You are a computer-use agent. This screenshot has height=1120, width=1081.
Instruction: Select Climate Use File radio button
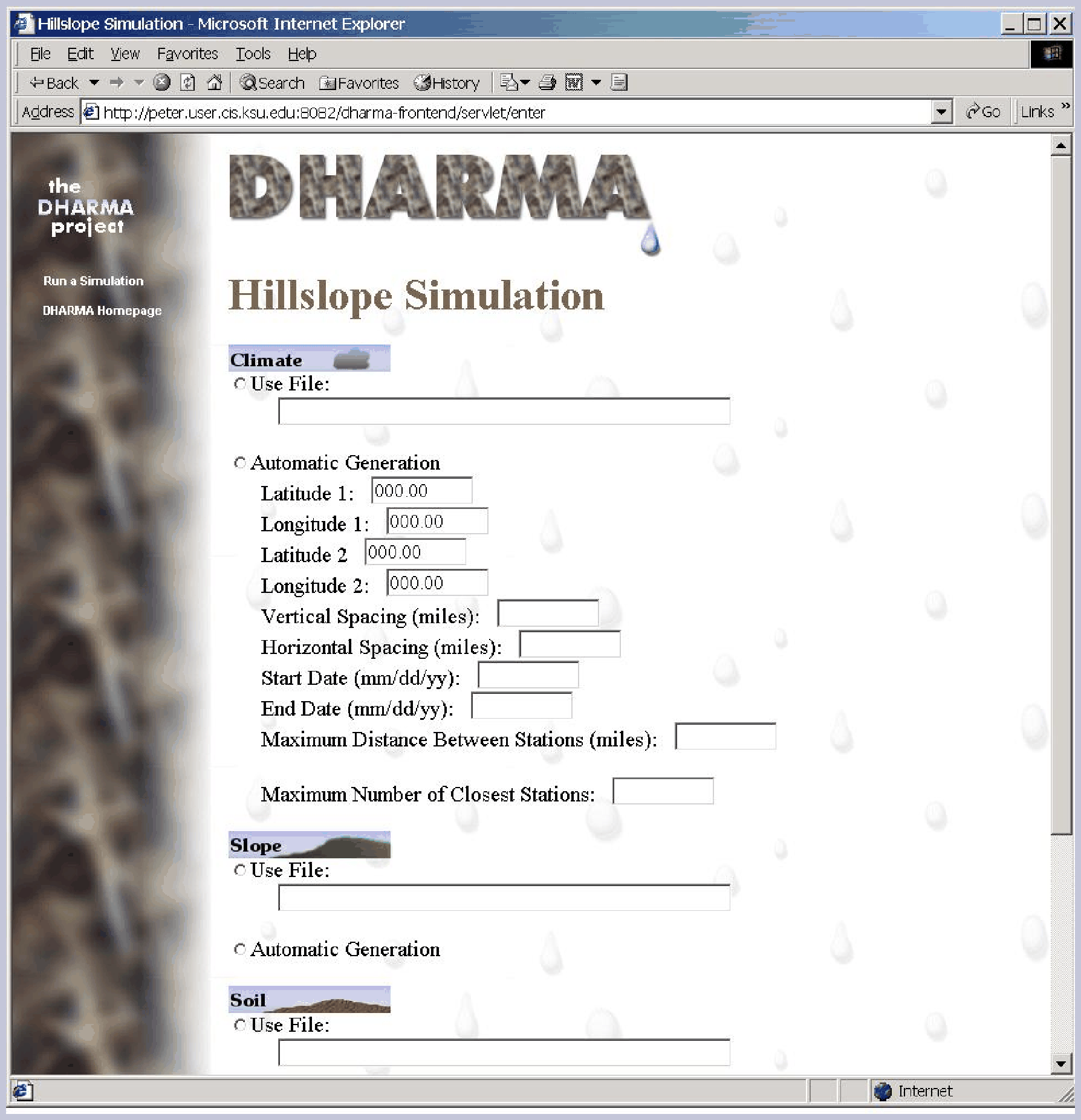pos(240,384)
